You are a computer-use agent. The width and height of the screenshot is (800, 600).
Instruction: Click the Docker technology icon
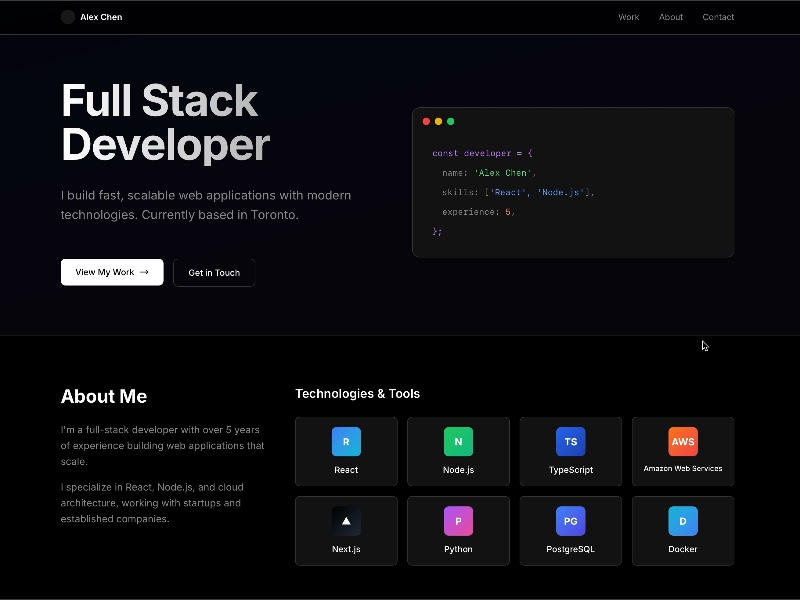click(683, 521)
